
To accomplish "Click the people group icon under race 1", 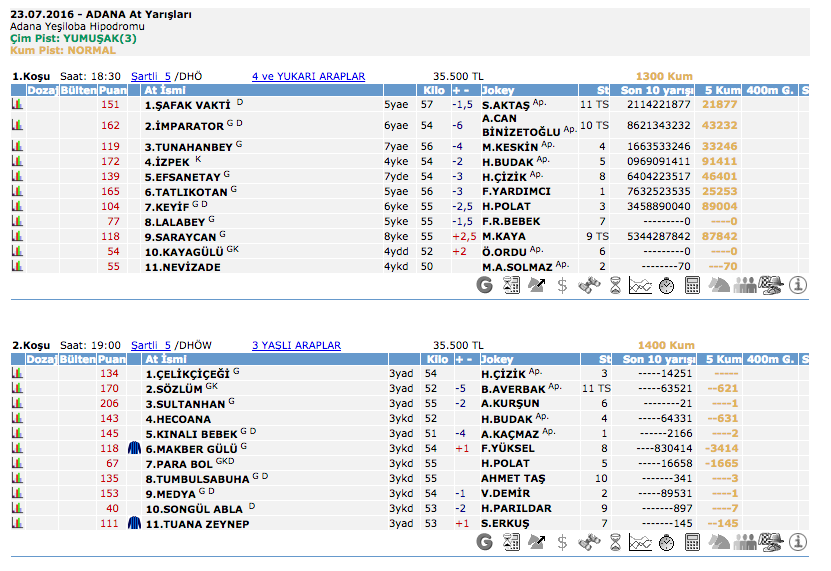I will pyautogui.click(x=745, y=285).
